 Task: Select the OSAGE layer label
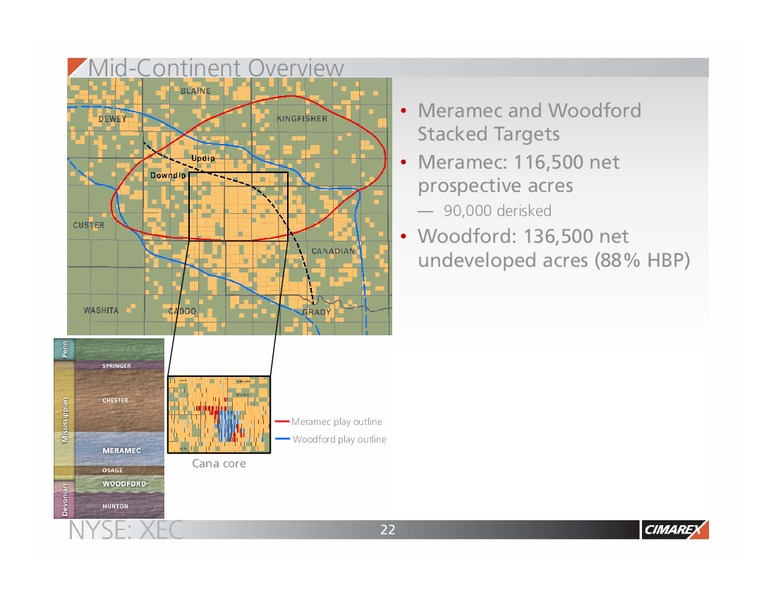[112, 470]
